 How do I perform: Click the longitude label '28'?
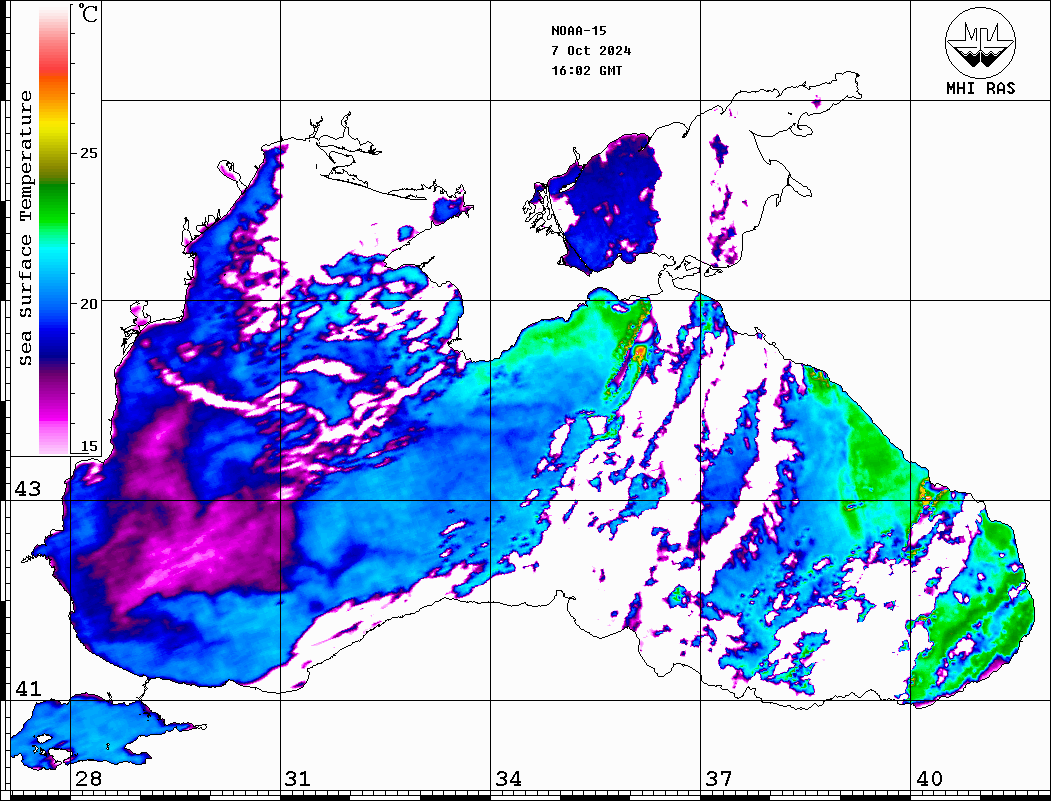(x=88, y=779)
